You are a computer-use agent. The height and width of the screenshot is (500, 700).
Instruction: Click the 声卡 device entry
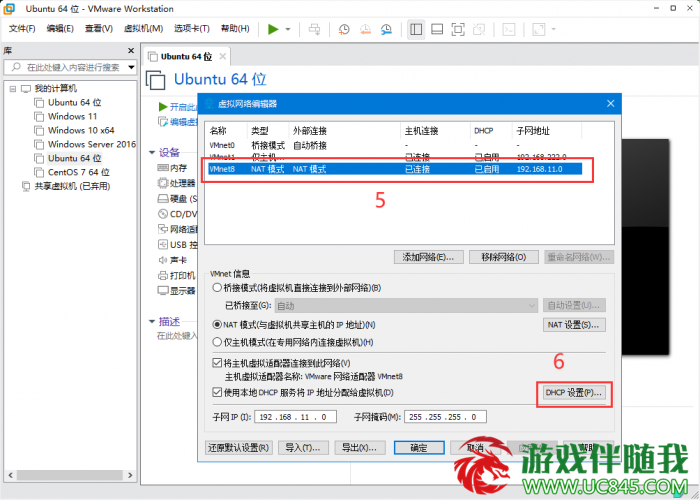point(172,260)
